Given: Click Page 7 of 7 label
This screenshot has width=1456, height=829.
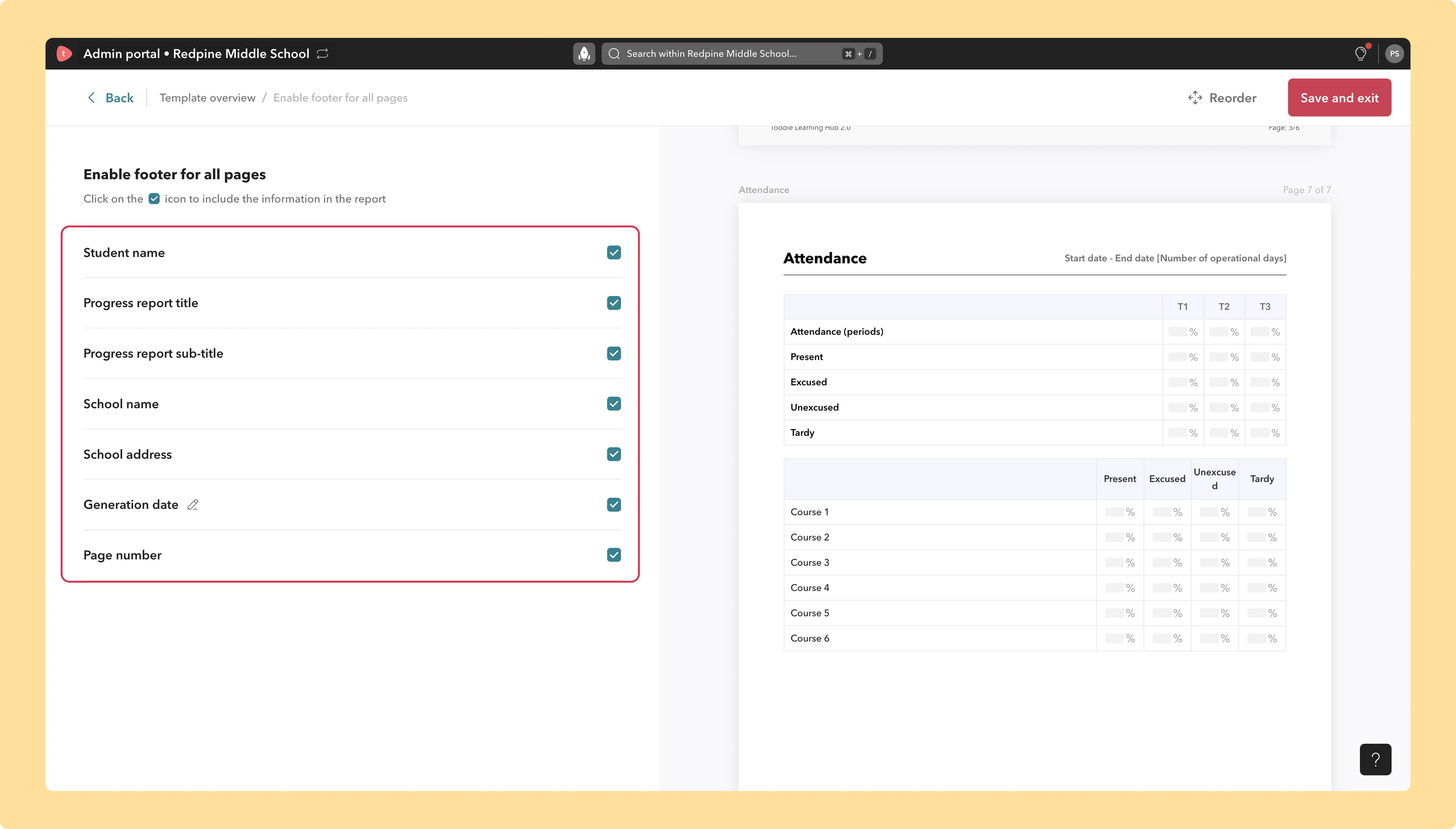Looking at the screenshot, I should 1307,190.
